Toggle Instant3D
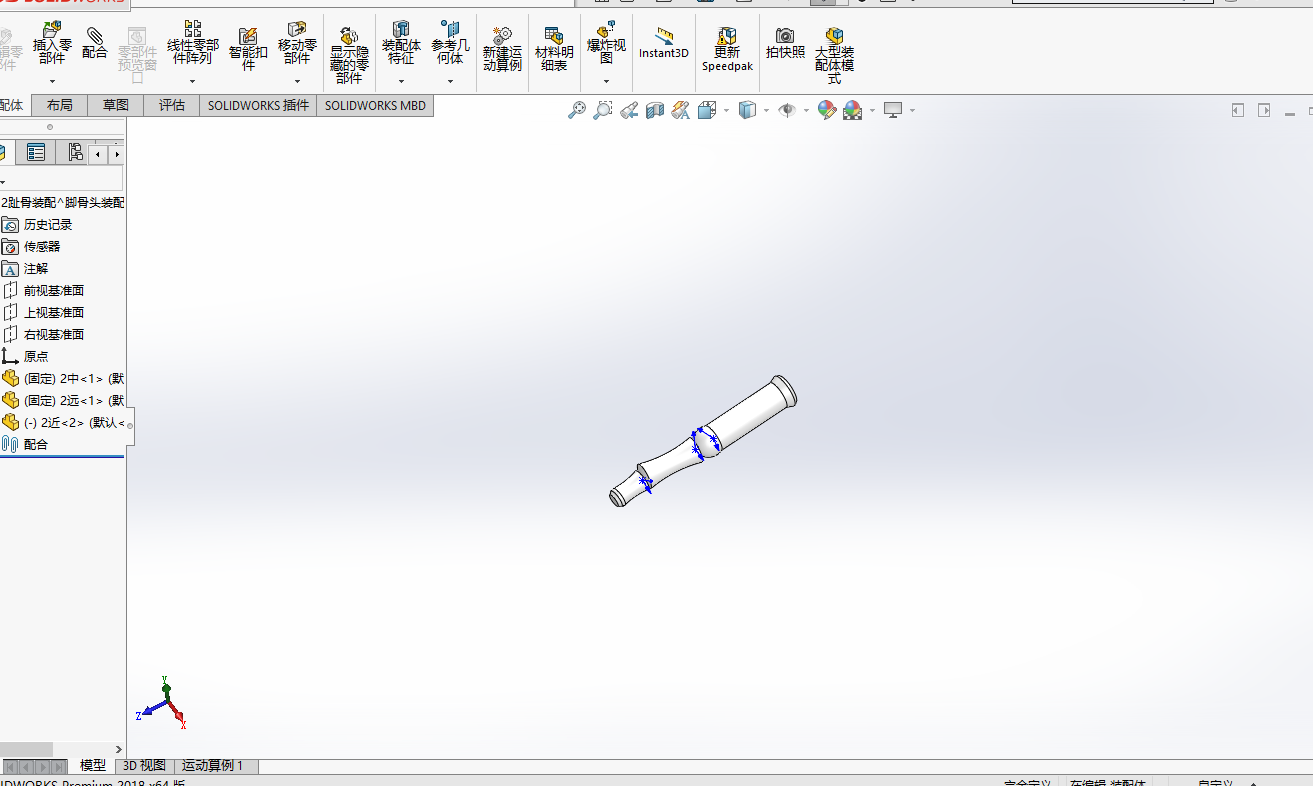 pos(664,44)
